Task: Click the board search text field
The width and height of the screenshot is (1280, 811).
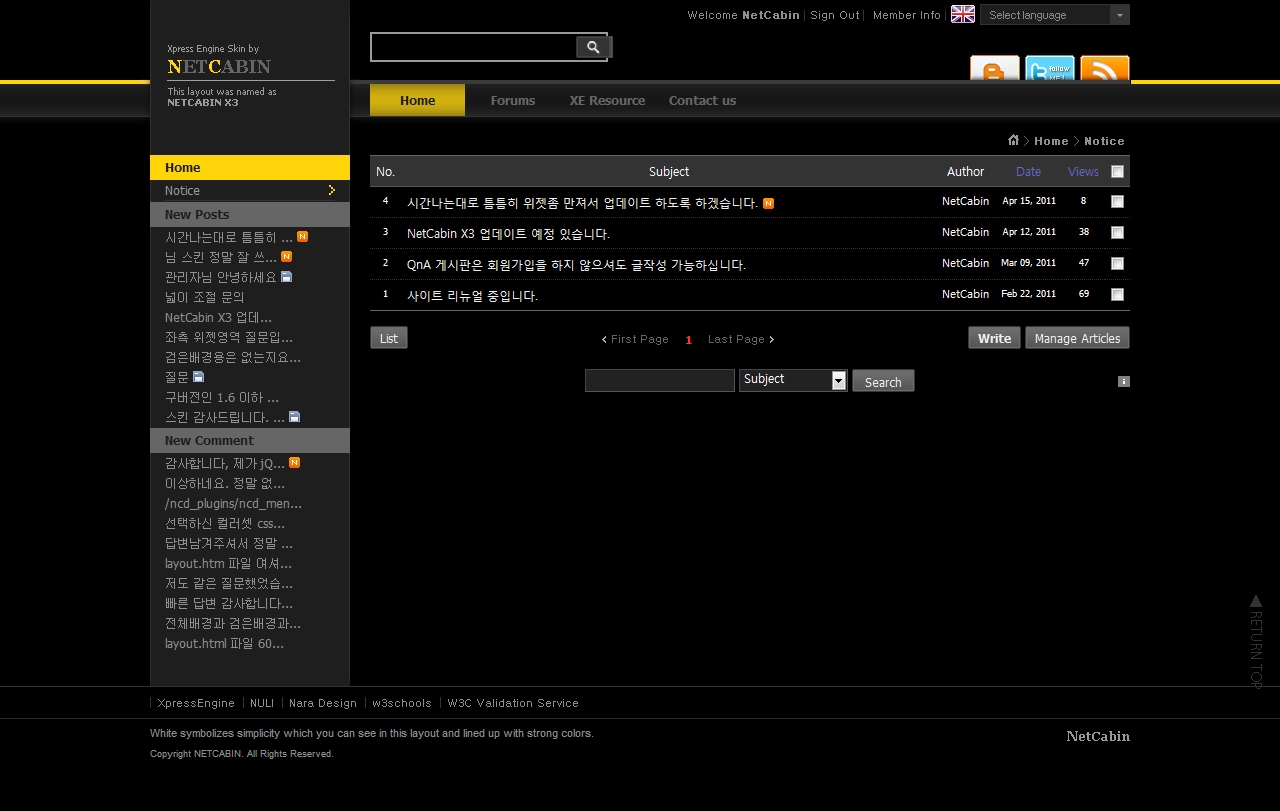Action: (660, 380)
